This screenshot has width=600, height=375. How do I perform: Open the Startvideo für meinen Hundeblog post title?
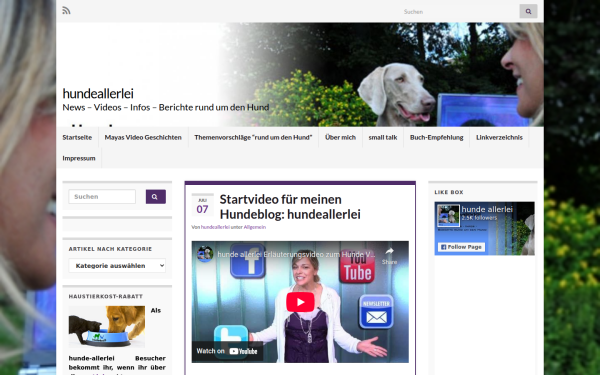(x=290, y=207)
